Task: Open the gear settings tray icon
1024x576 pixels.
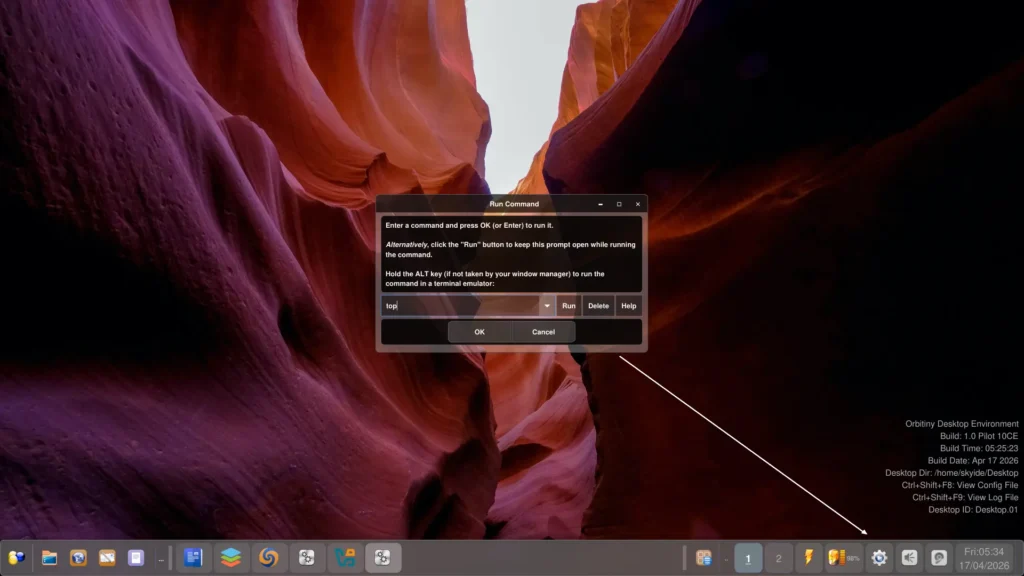Action: [x=879, y=558]
